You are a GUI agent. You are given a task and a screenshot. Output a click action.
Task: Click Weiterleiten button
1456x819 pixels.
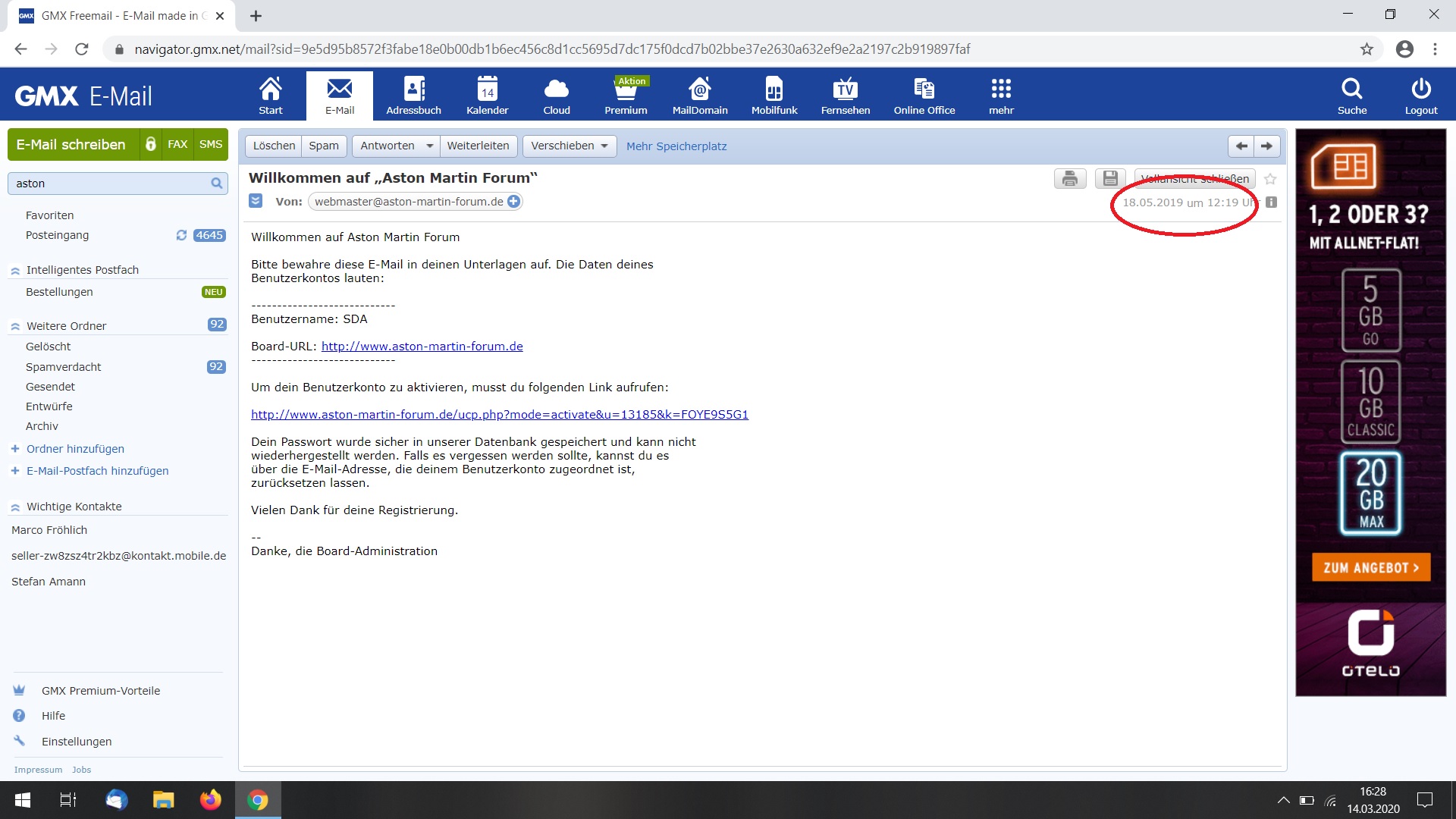click(478, 146)
